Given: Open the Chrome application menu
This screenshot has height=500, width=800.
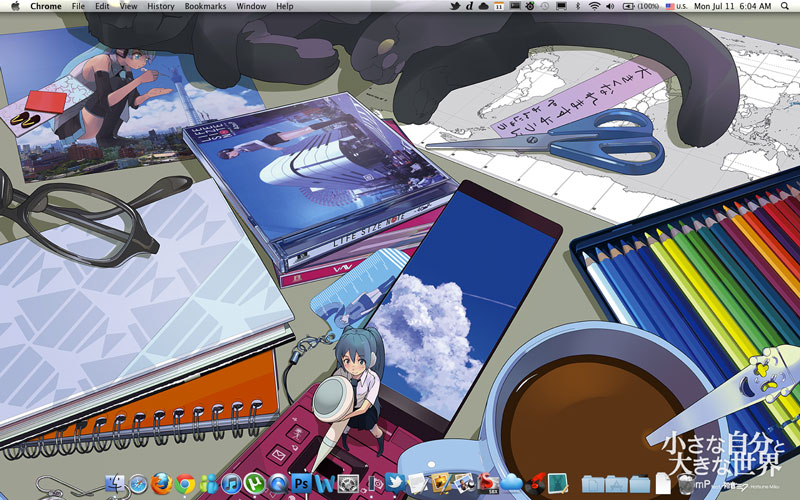Looking at the screenshot, I should click(x=46, y=6).
